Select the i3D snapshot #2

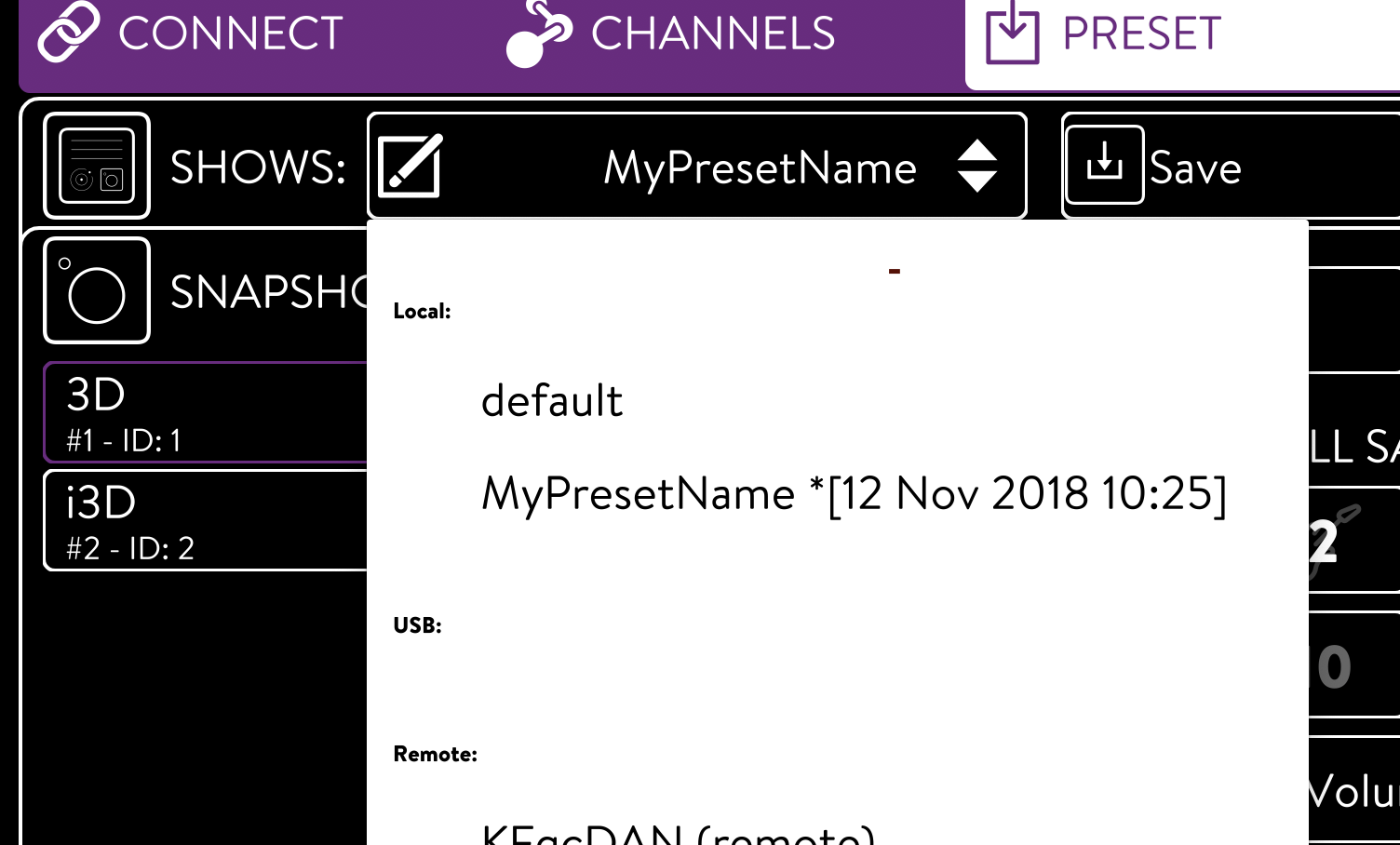206,520
